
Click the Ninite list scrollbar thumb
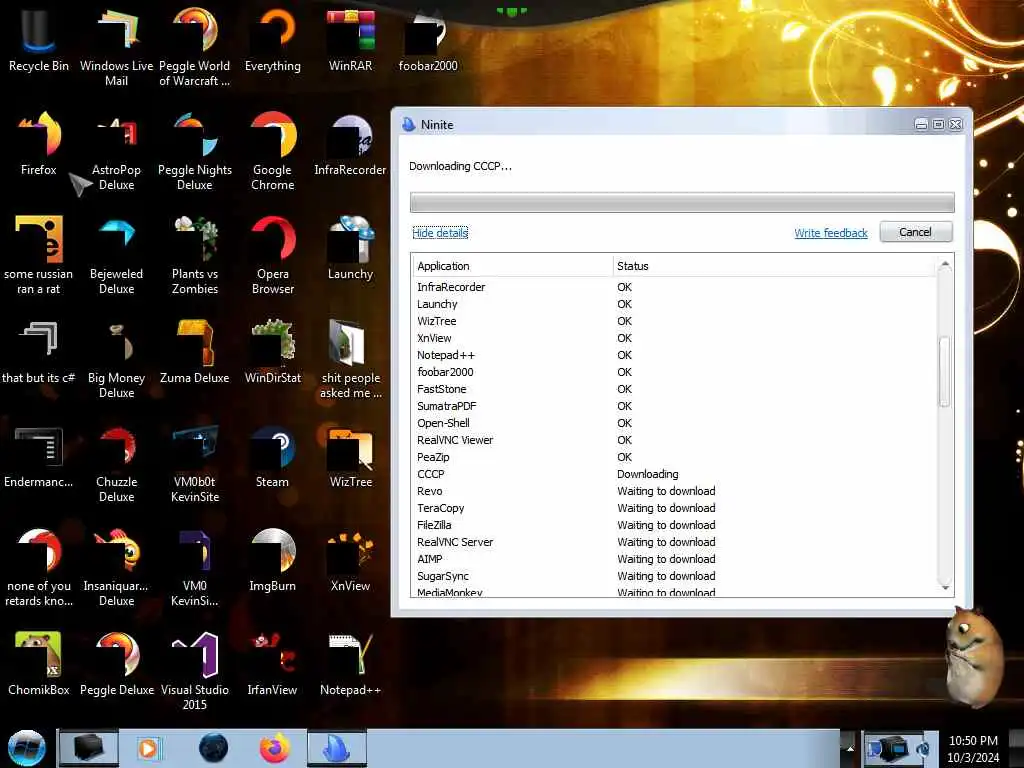point(945,371)
